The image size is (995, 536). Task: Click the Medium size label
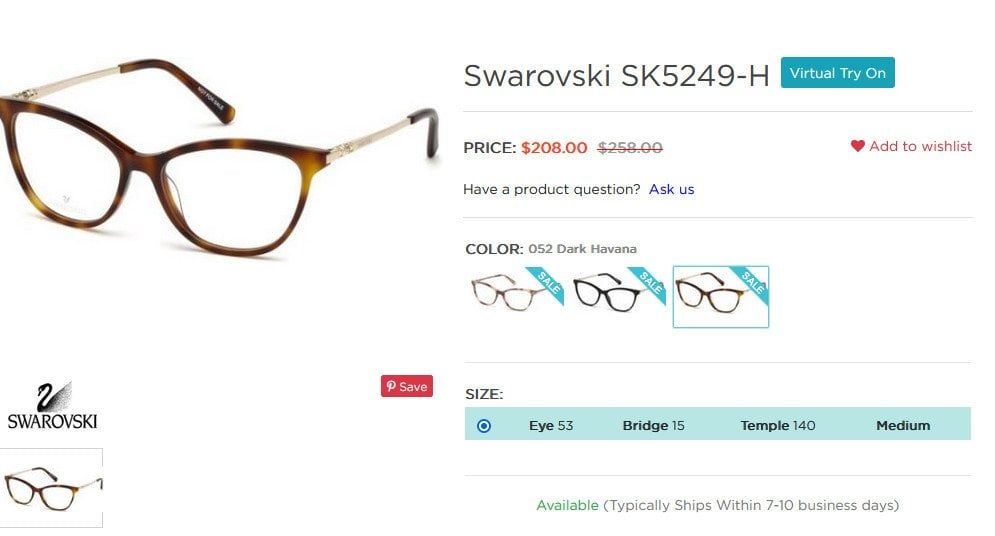[903, 426]
